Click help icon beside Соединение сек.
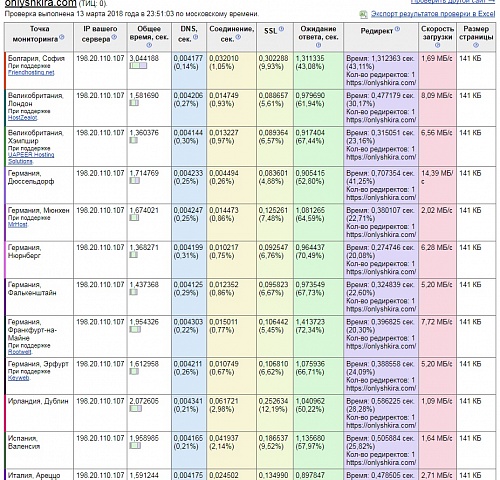Screen dimensions: 500x480 238,37
